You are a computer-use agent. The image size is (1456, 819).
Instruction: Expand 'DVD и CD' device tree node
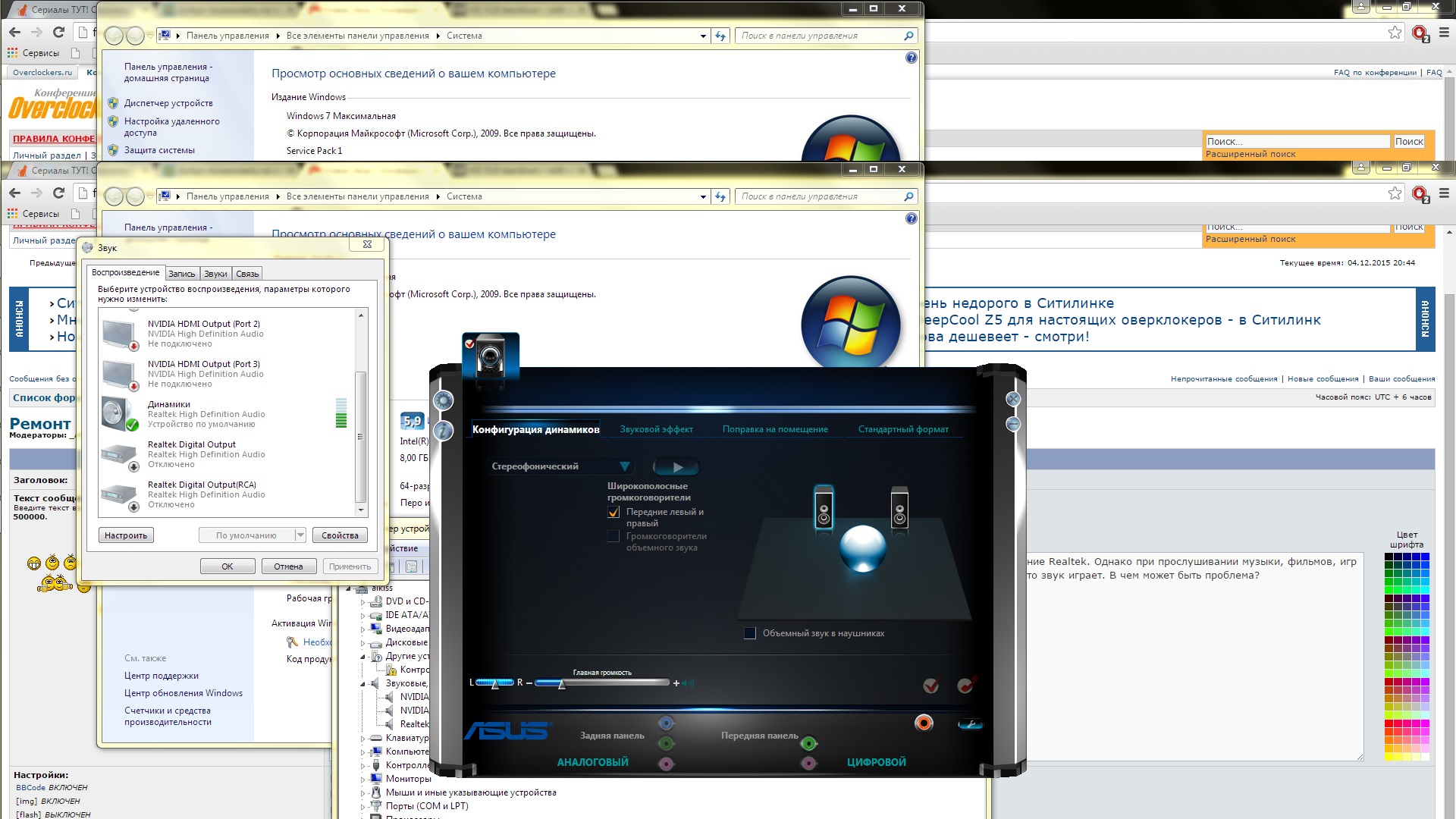pos(363,602)
